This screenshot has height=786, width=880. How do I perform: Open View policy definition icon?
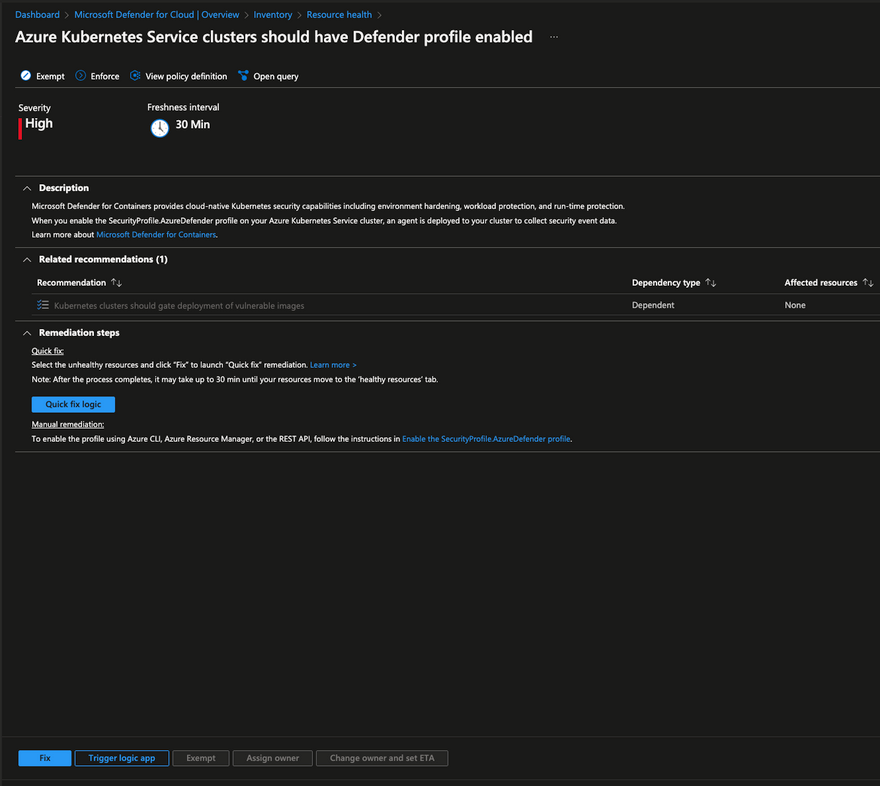point(135,76)
